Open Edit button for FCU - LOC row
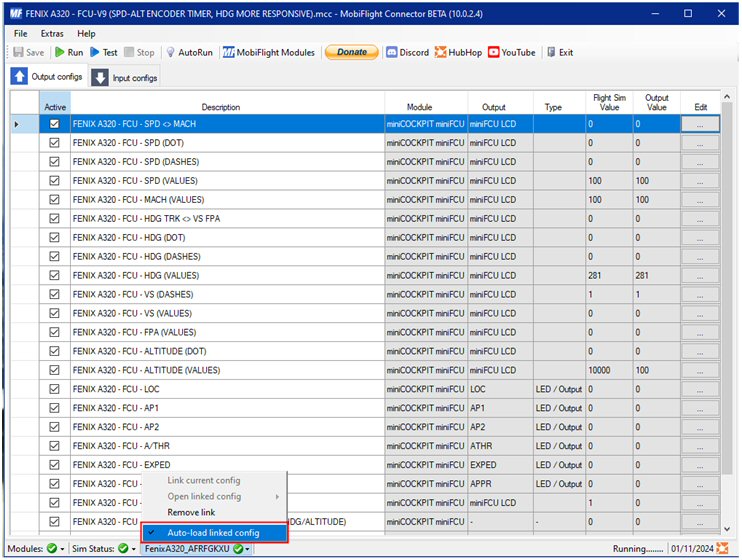Screen dimensions: 742x560 700,389
